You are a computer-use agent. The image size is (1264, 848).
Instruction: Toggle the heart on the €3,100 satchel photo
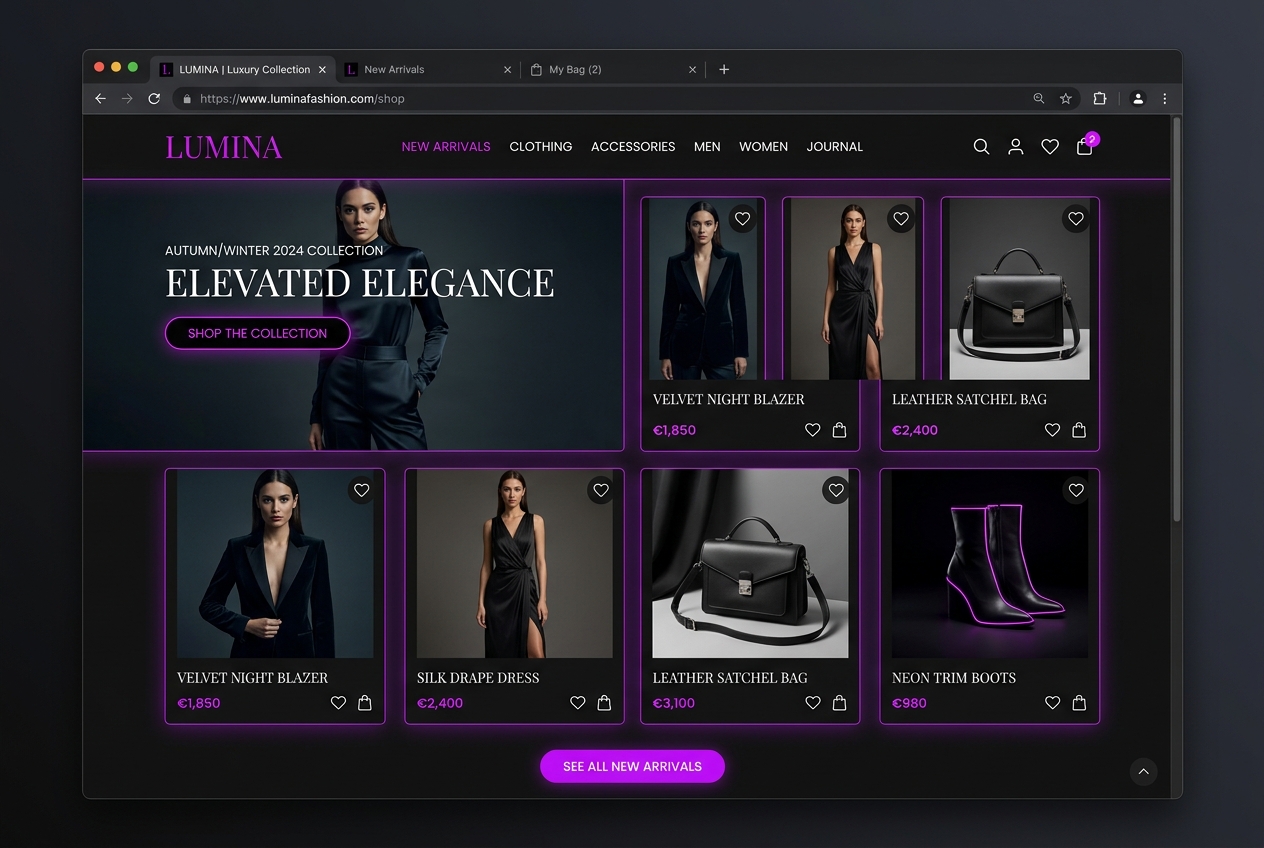tap(836, 490)
